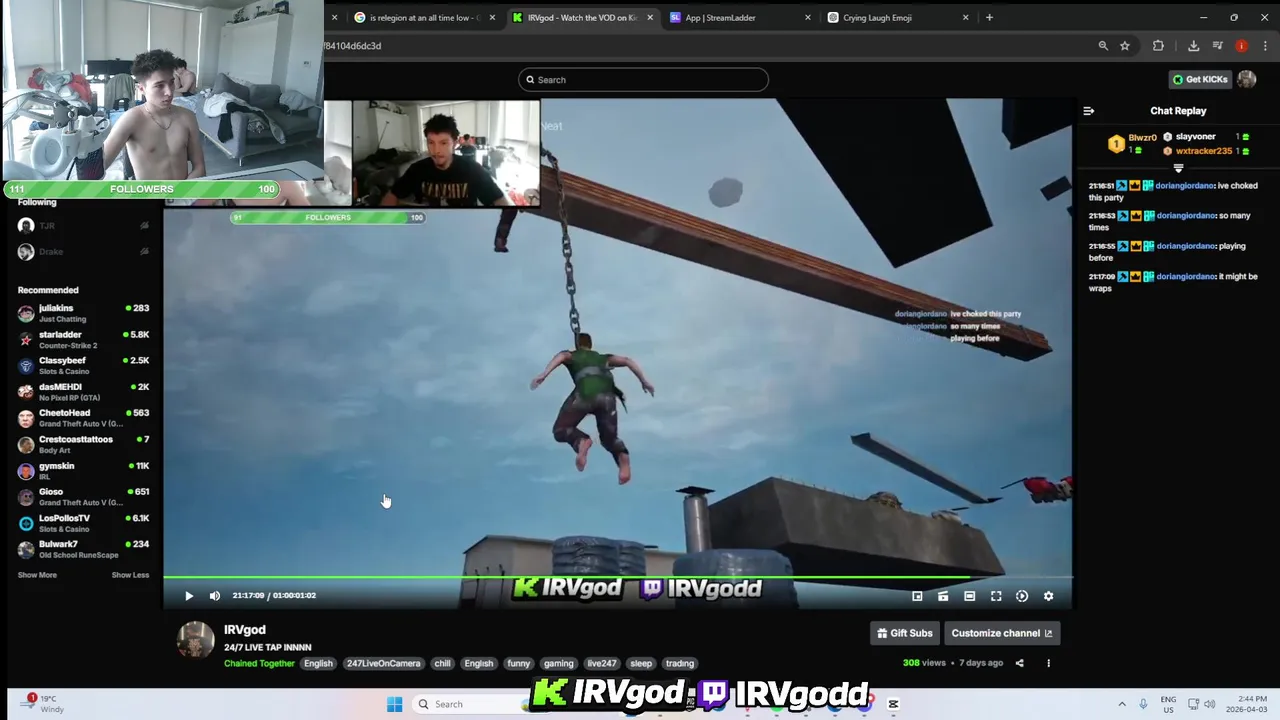Image resolution: width=1280 pixels, height=720 pixels.
Task: Select the trading tag
Action: [x=680, y=663]
